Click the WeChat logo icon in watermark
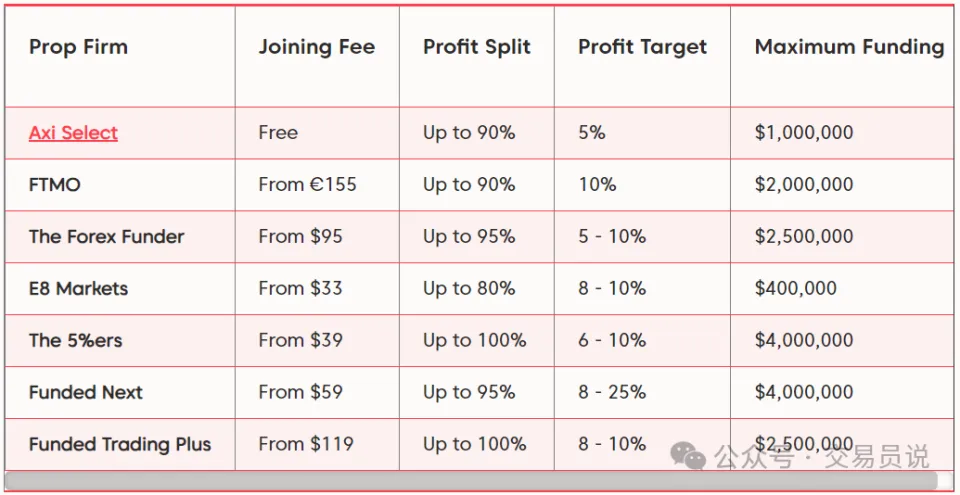The width and height of the screenshot is (960, 495). click(688, 456)
